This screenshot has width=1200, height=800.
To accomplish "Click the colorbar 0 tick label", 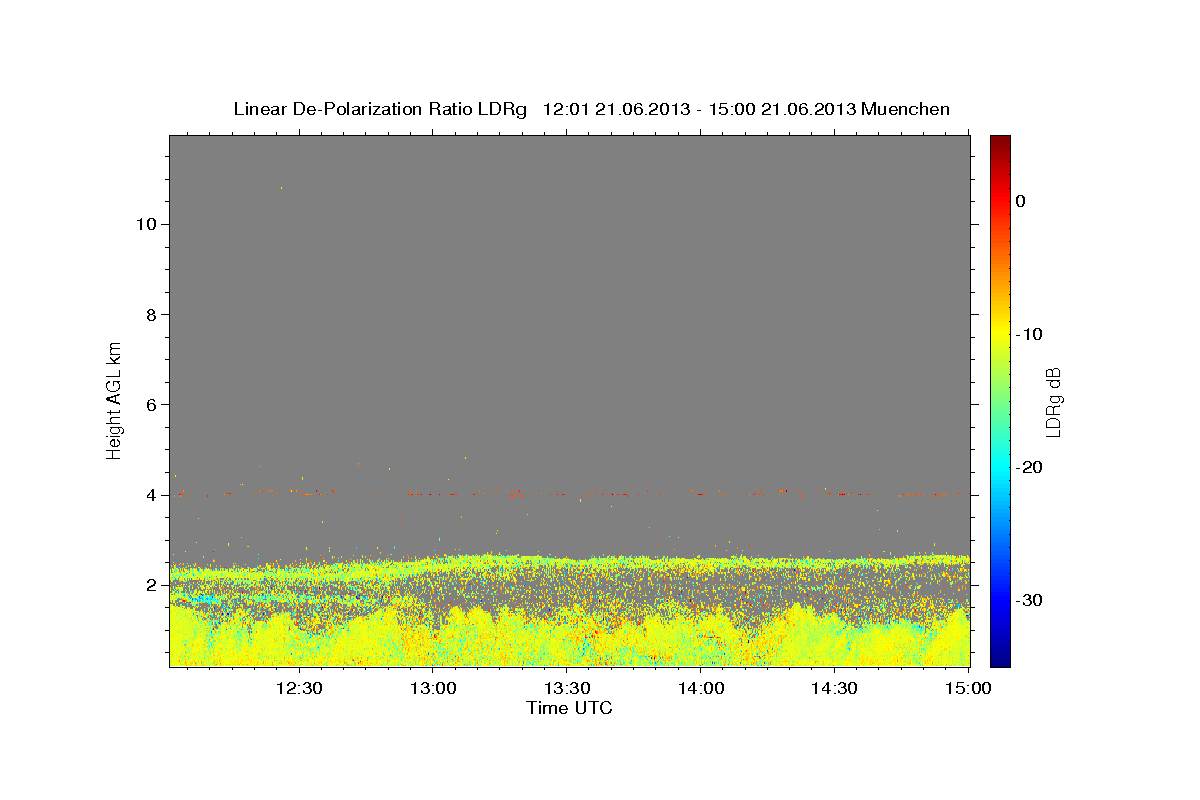I will tap(1021, 201).
